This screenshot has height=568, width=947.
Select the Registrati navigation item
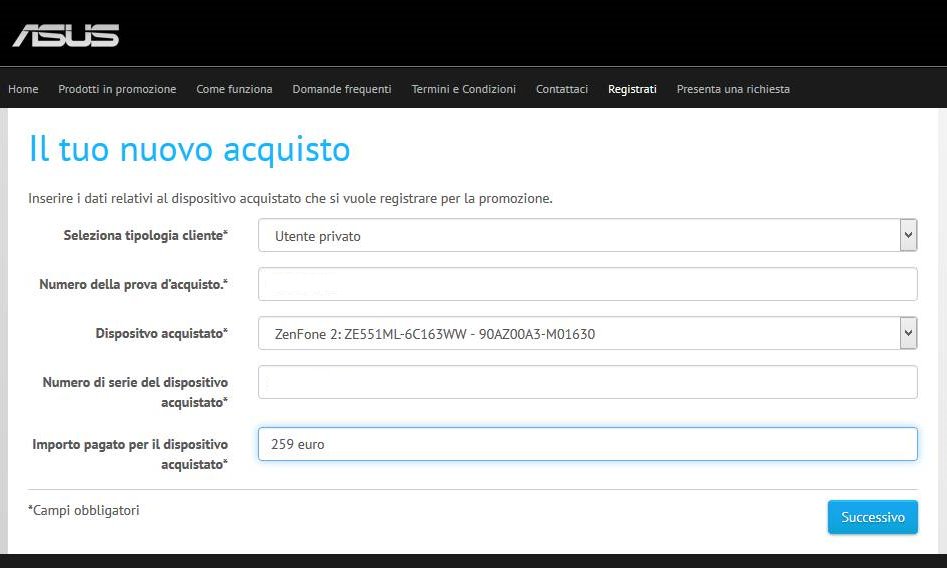coord(632,89)
